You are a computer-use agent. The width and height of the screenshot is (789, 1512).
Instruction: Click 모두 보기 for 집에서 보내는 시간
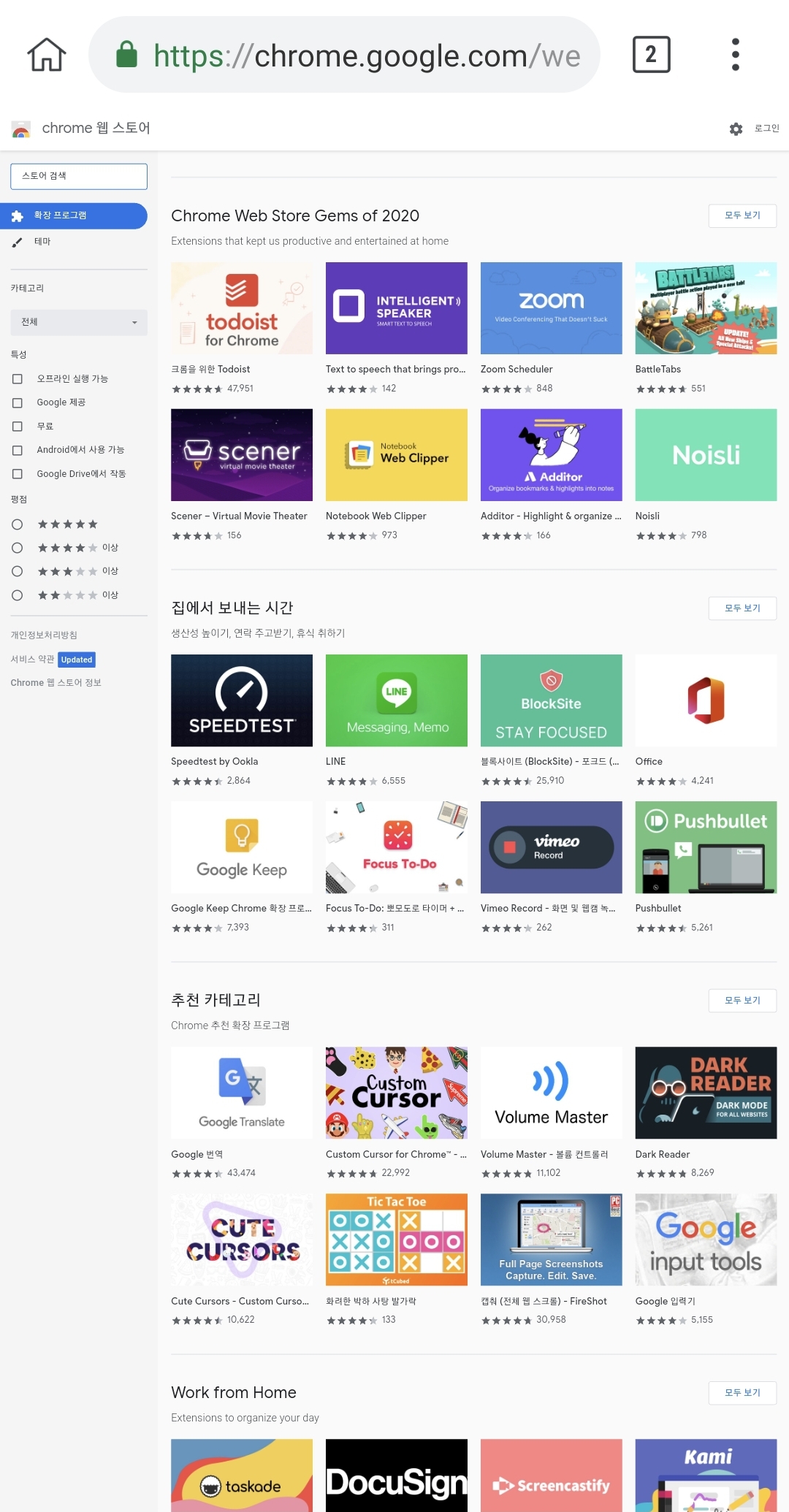coord(742,608)
